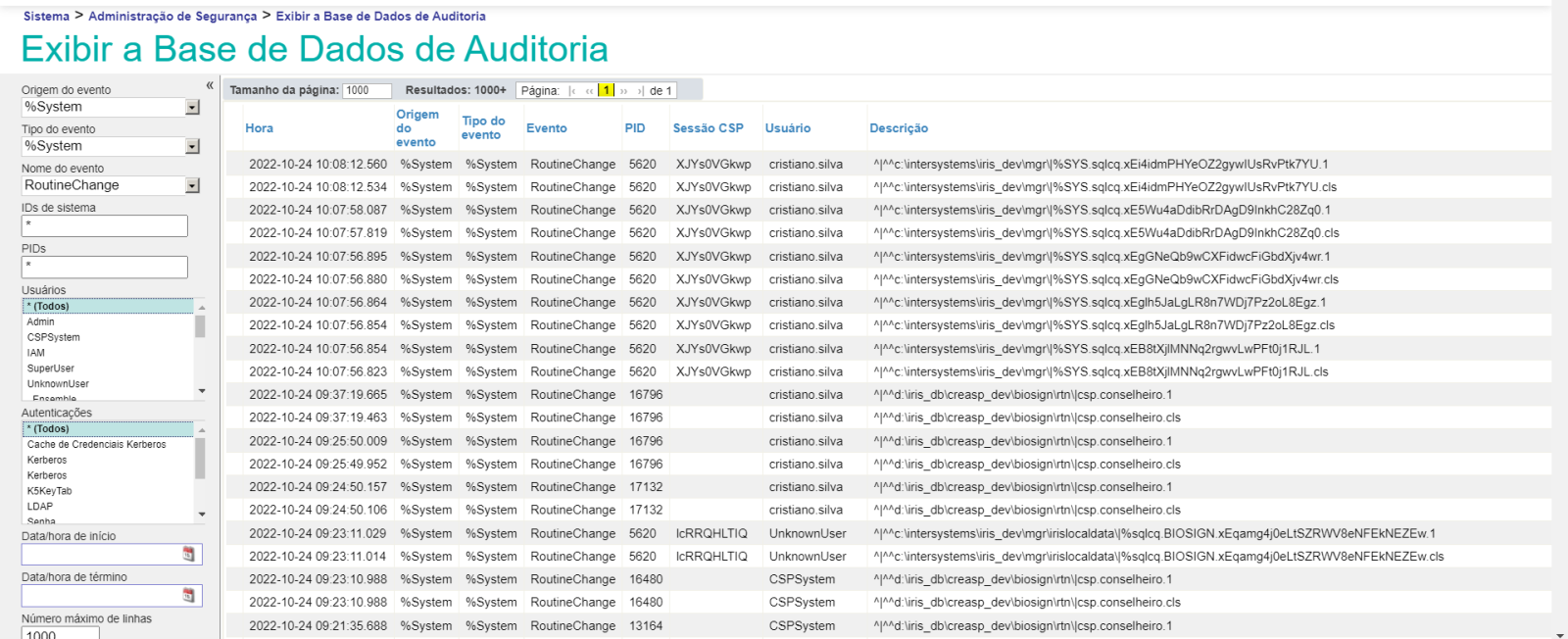Focus the IDs de sistema text field
The height and width of the screenshot is (639, 1568).
[x=104, y=225]
